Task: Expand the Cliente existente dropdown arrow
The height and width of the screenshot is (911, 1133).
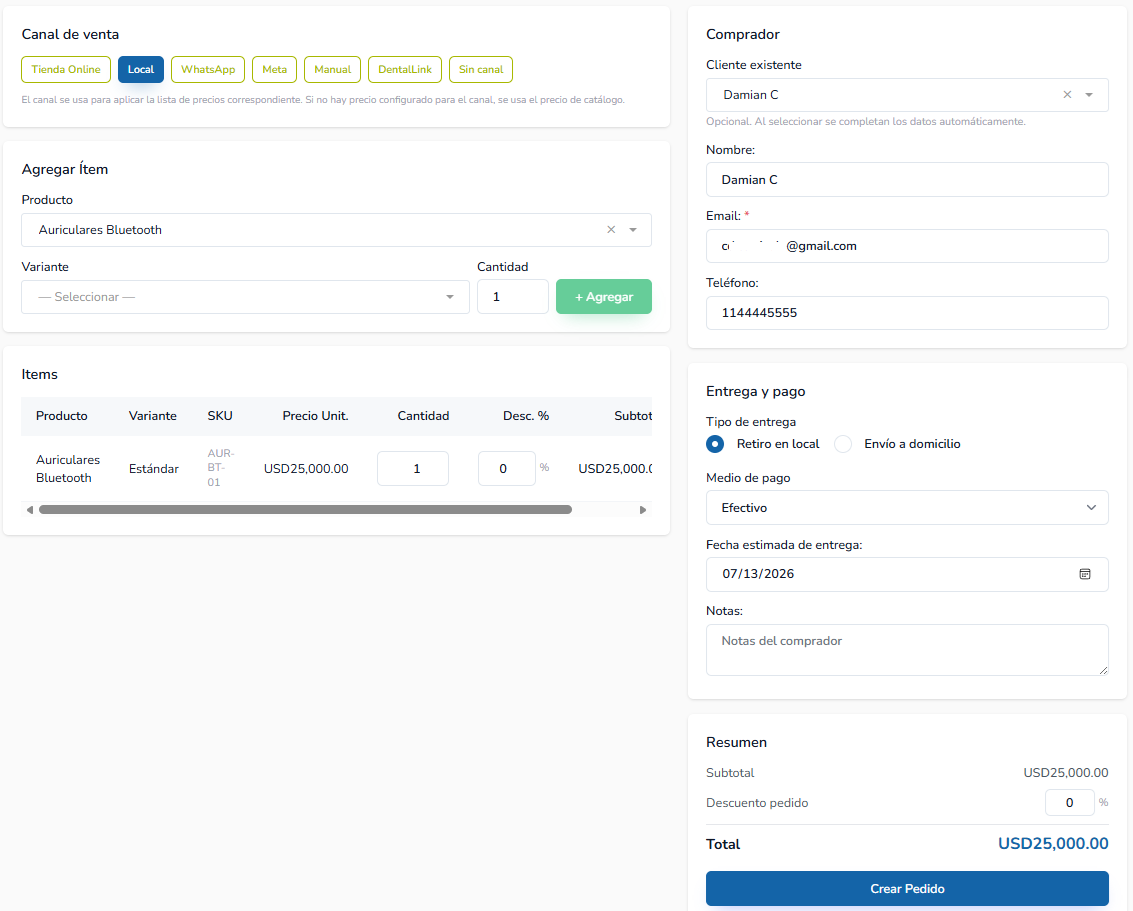Action: click(x=1089, y=95)
